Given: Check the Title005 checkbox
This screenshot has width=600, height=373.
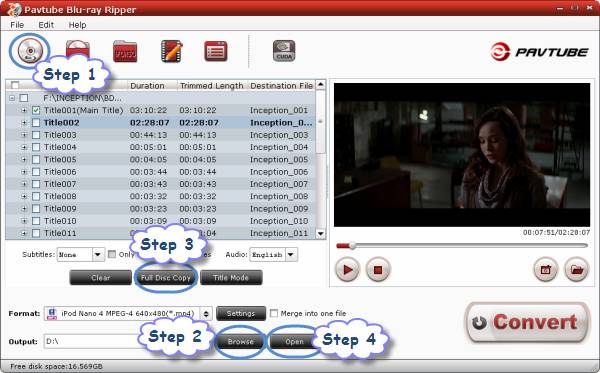Looking at the screenshot, I should 36,160.
